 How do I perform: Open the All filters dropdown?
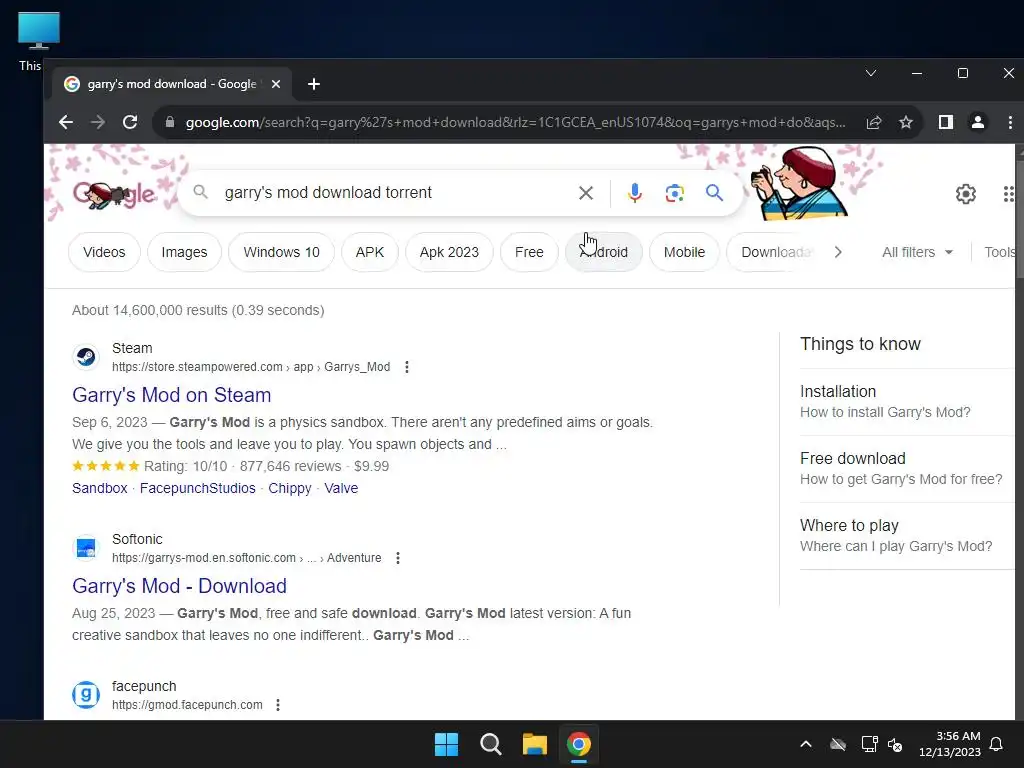[918, 252]
